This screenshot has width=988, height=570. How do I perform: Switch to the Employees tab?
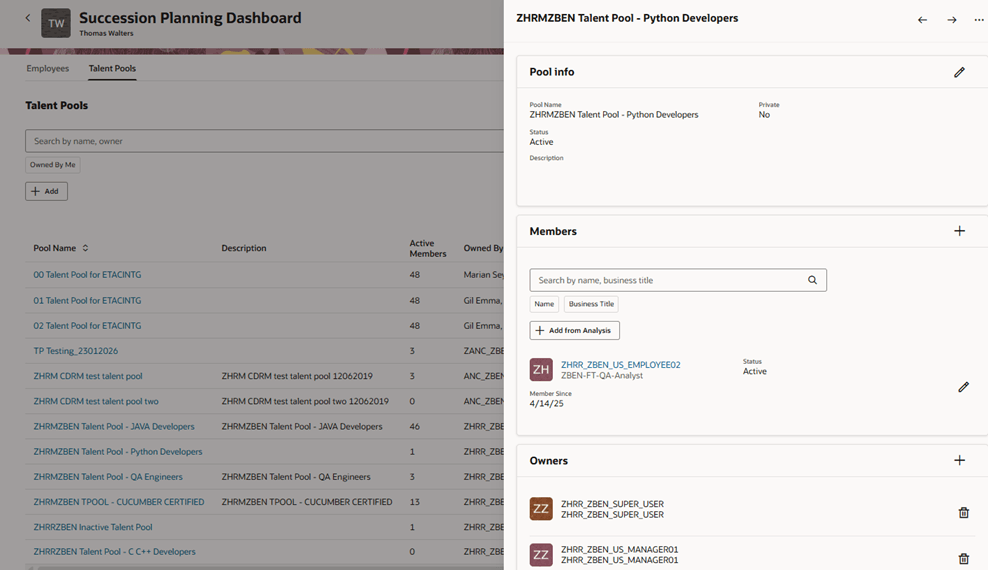[48, 68]
